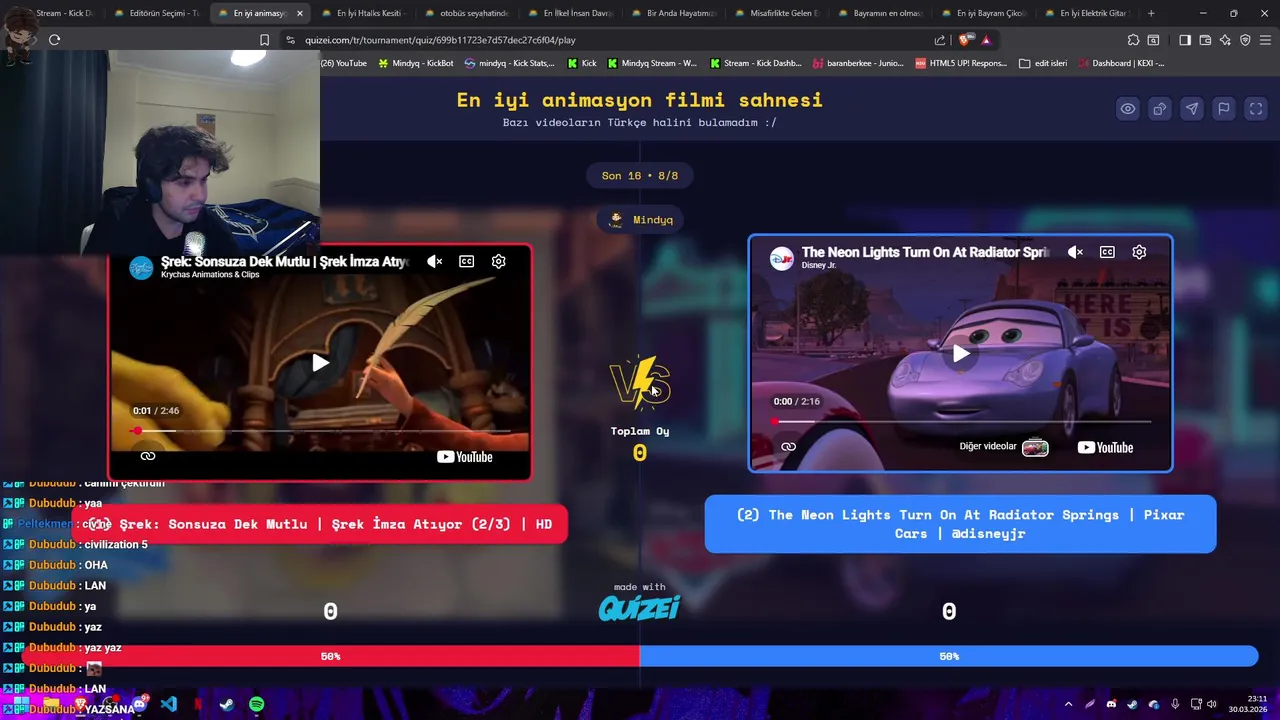Image resolution: width=1280 pixels, height=720 pixels.
Task: Open 'baranberkee - Junio...' bookmark
Action: pyautogui.click(x=858, y=63)
